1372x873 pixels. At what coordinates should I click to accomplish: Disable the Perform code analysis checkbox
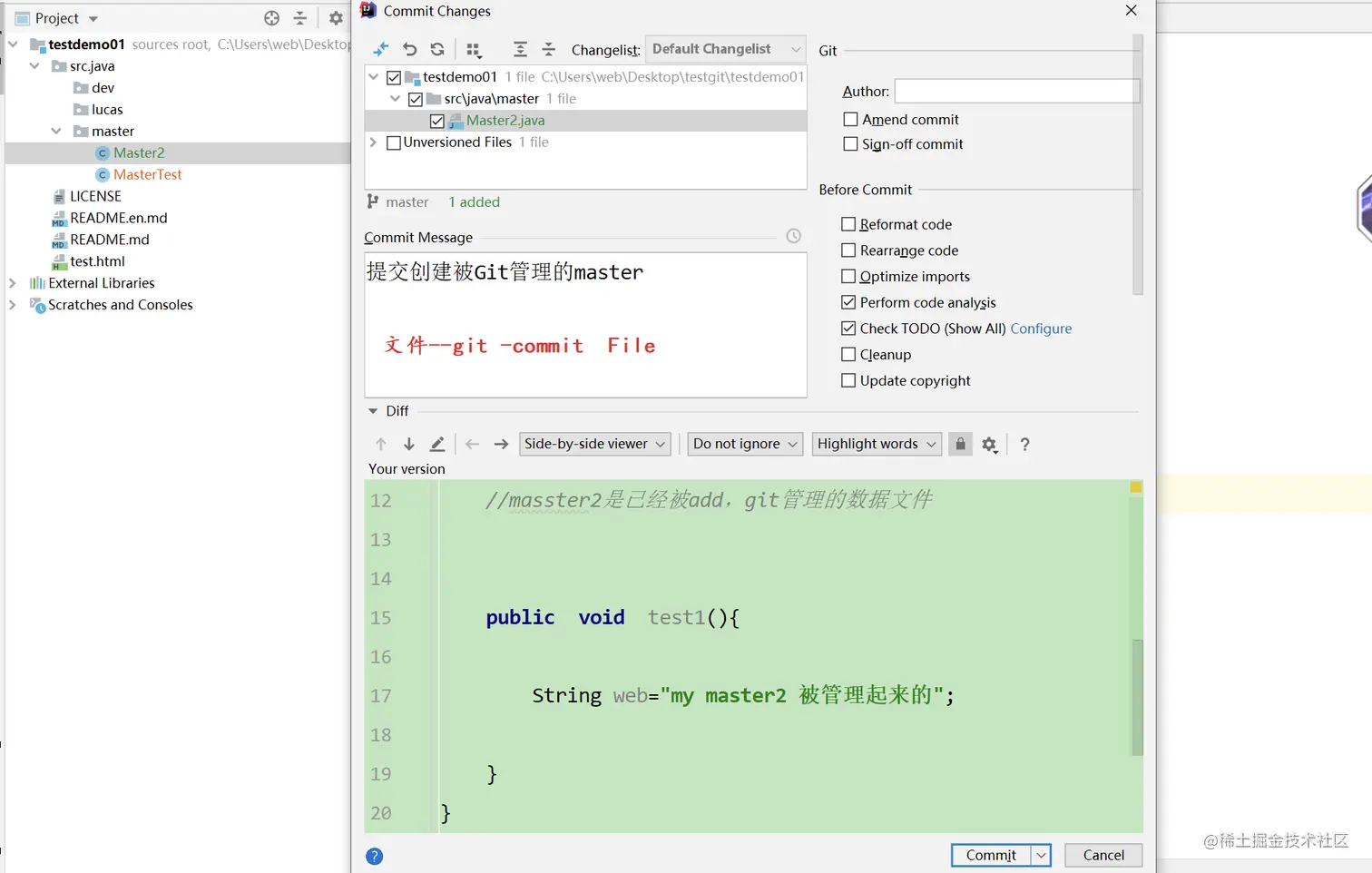click(x=848, y=302)
